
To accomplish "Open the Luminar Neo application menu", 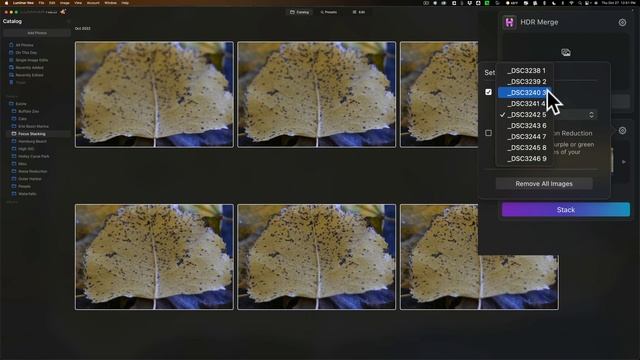I will coord(23,3).
